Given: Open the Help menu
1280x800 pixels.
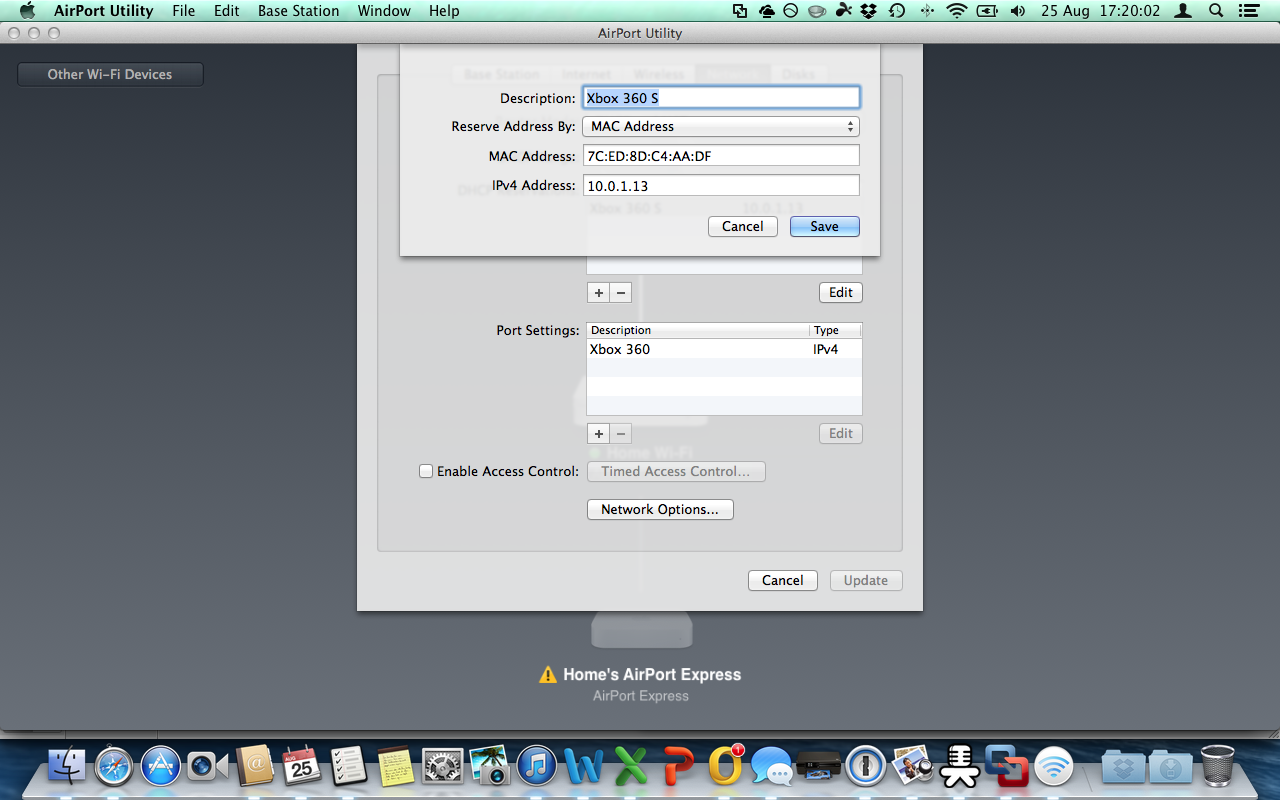Looking at the screenshot, I should click(444, 11).
